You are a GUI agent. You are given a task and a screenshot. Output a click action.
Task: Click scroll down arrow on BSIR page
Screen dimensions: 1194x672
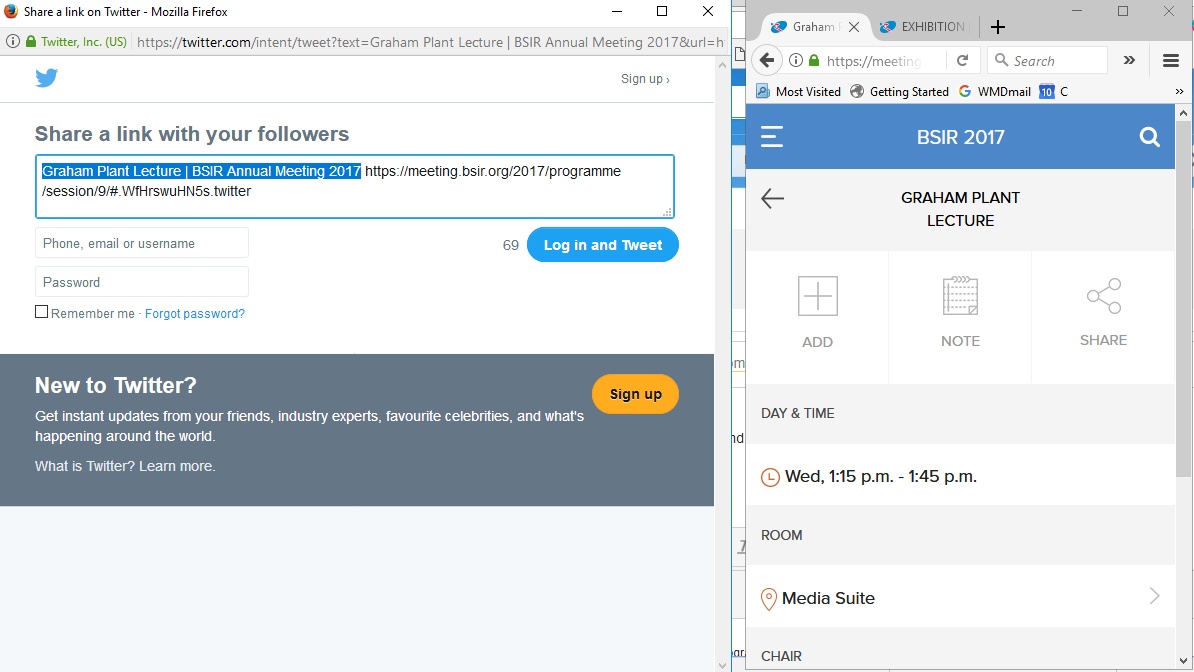coord(1183,661)
